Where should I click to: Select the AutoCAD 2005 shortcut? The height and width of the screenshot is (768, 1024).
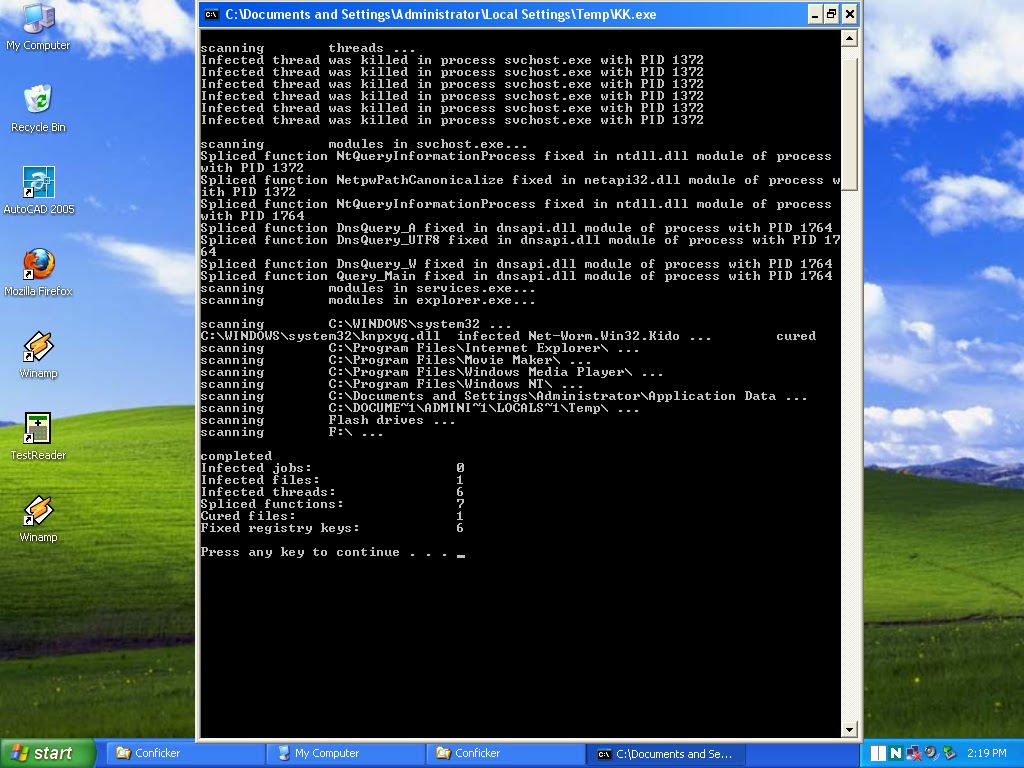click(39, 191)
